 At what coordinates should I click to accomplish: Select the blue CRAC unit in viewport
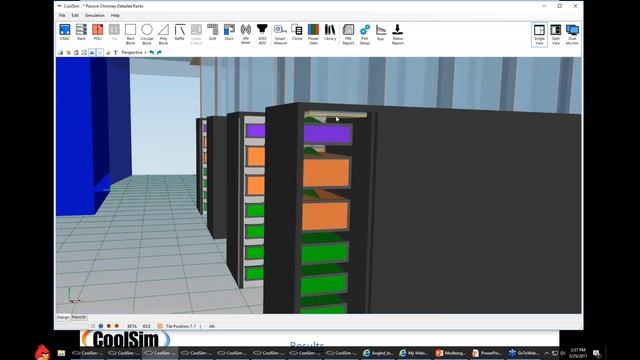(x=93, y=135)
